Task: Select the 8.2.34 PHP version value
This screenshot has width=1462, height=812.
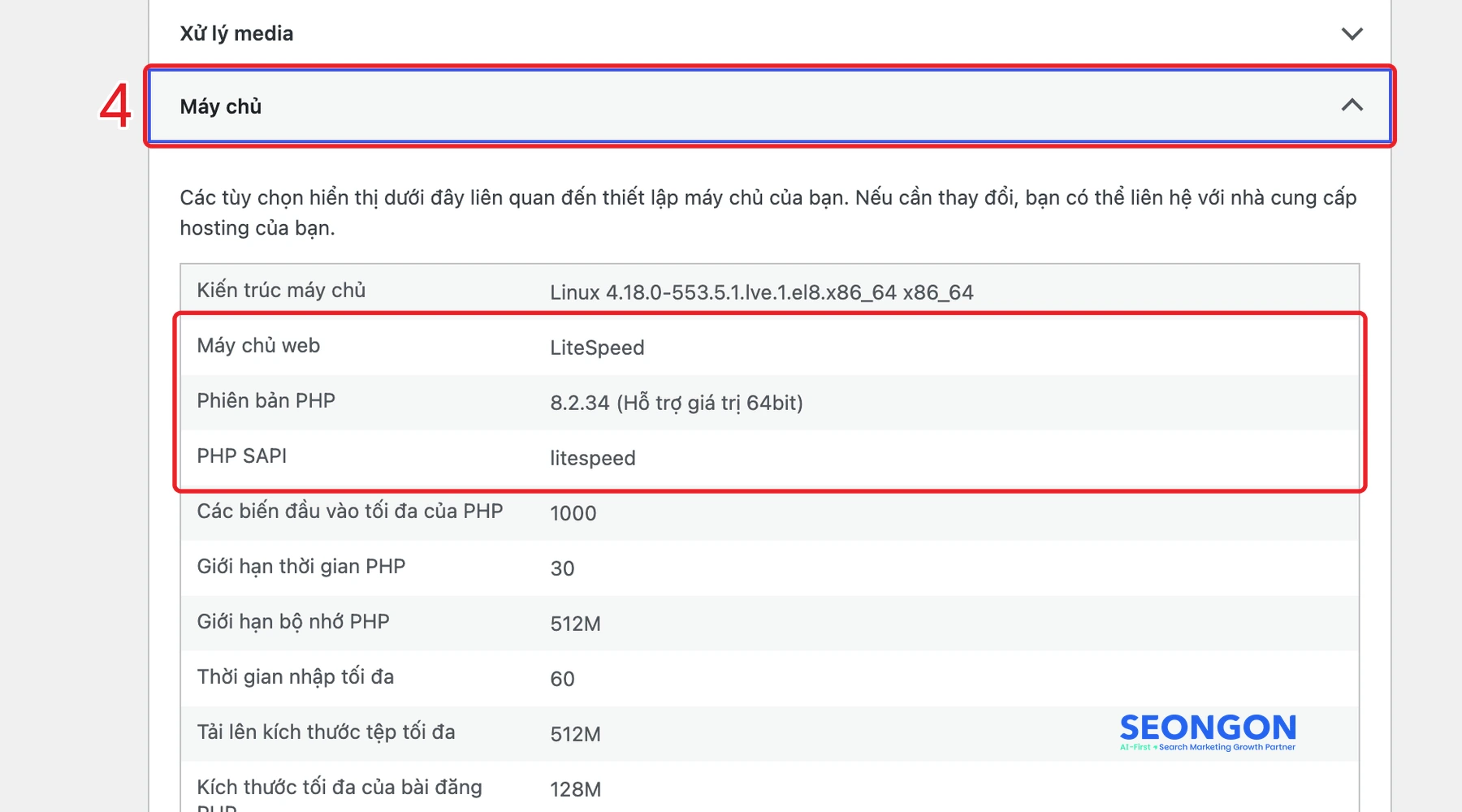Action: (x=677, y=403)
